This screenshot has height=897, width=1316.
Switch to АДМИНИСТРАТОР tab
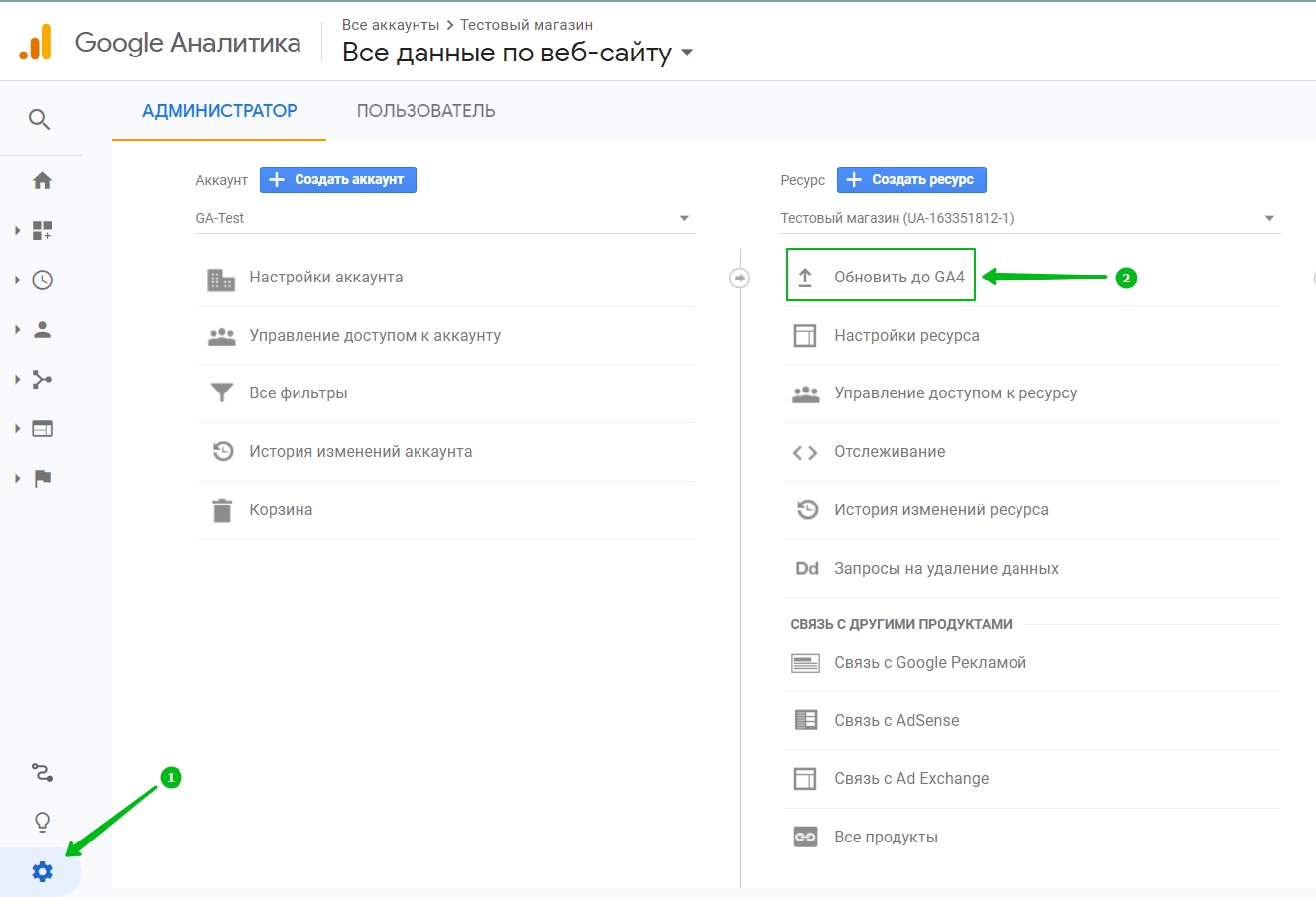tap(219, 111)
